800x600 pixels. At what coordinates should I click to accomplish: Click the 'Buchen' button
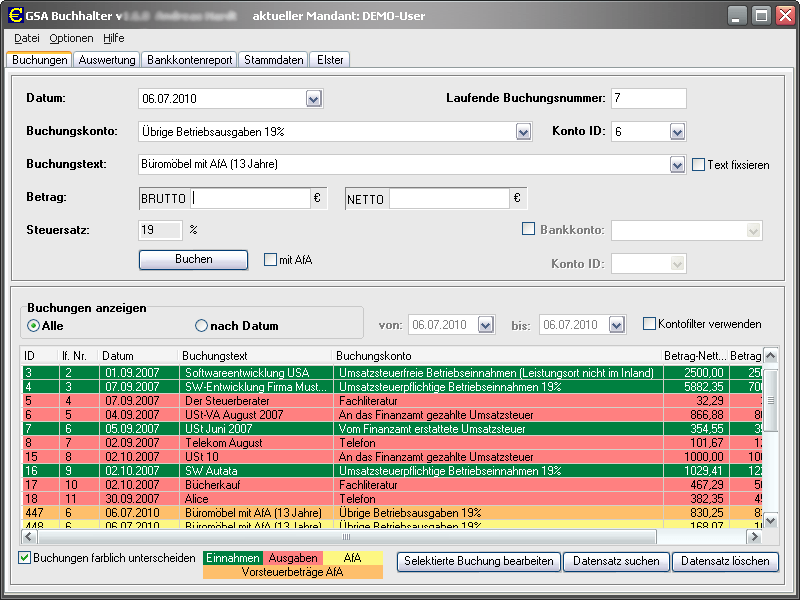[x=193, y=259]
